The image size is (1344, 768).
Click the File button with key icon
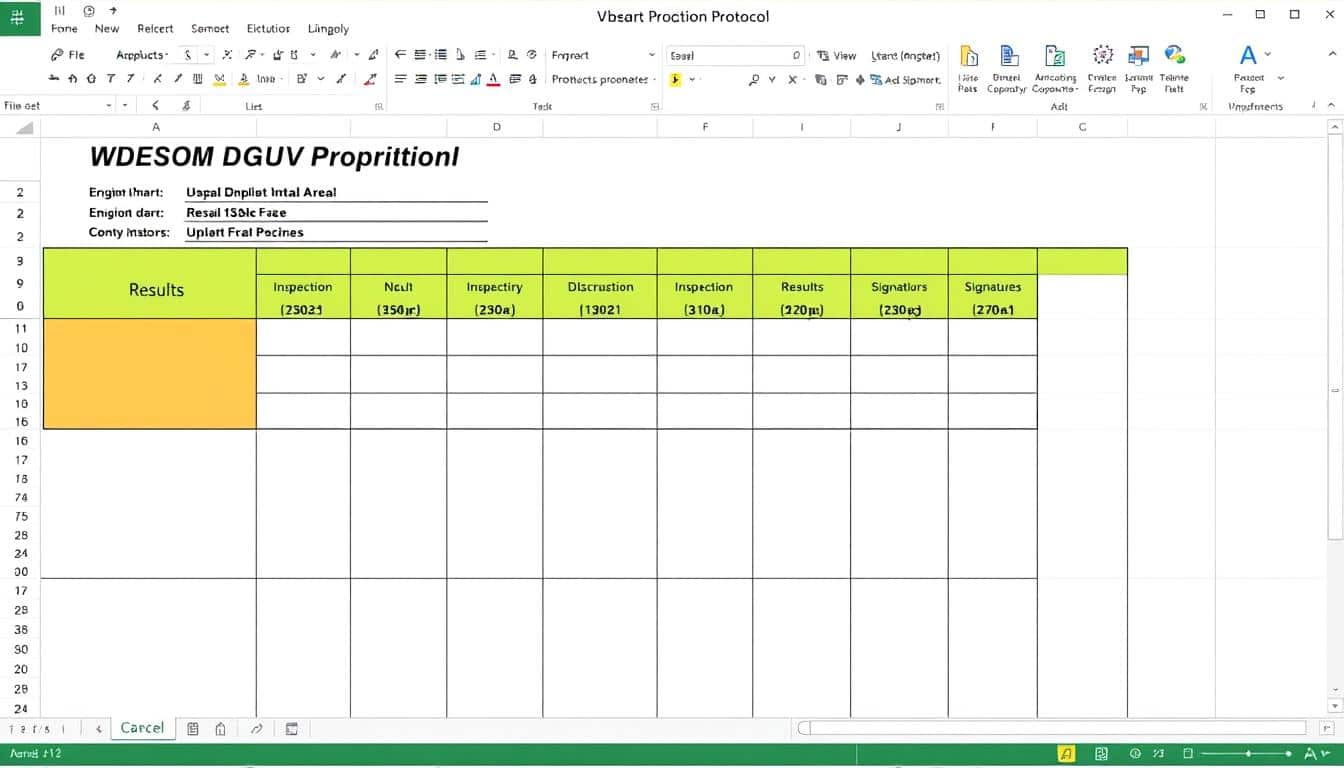[x=68, y=55]
